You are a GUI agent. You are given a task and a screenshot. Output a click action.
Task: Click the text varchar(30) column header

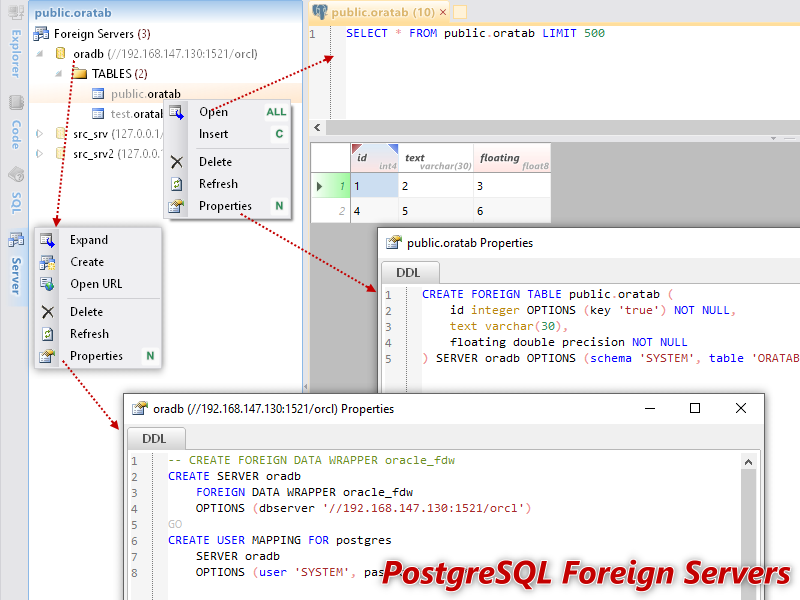tap(436, 158)
